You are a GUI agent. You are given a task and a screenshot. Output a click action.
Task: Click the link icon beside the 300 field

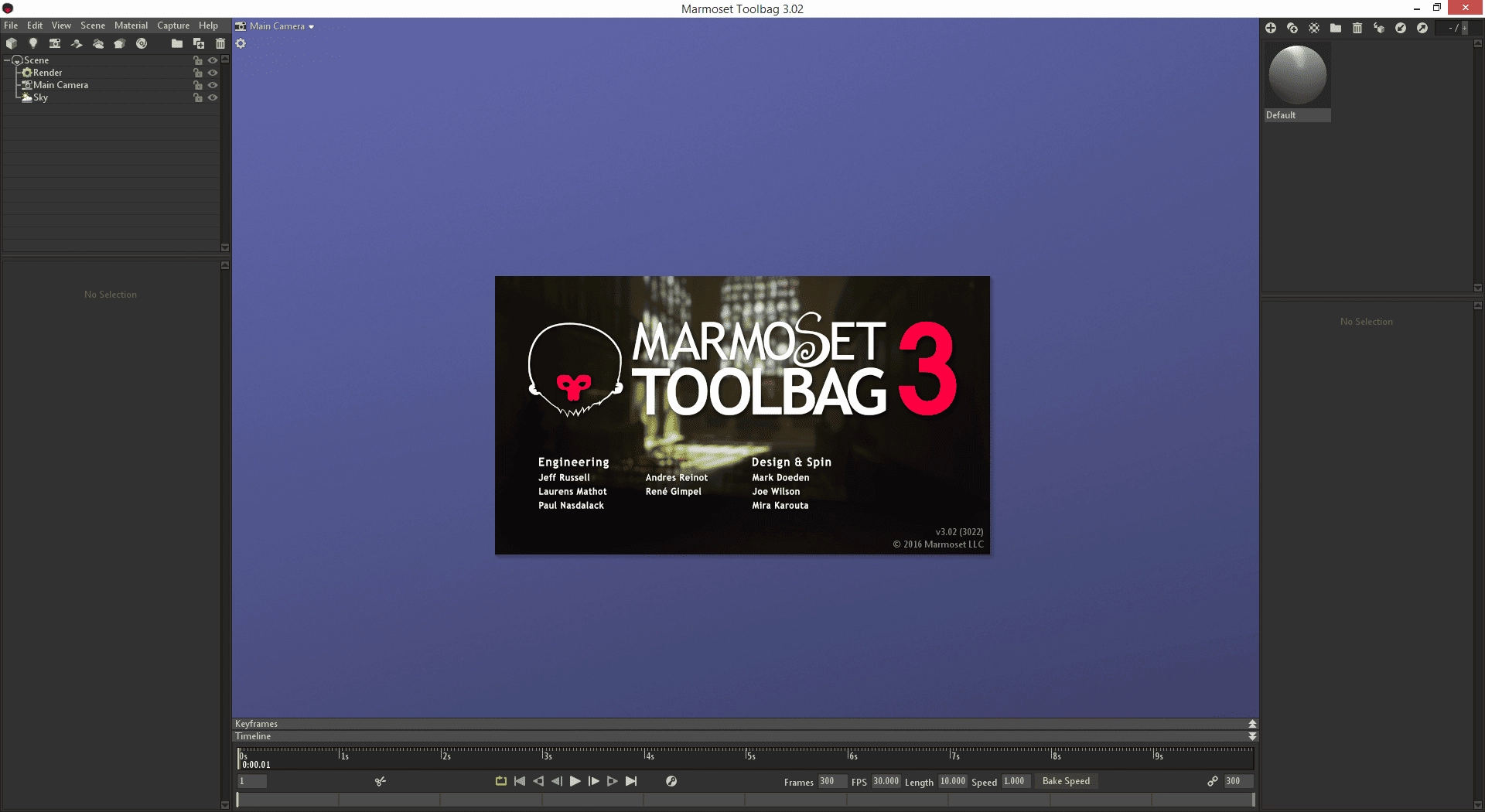click(x=1213, y=782)
